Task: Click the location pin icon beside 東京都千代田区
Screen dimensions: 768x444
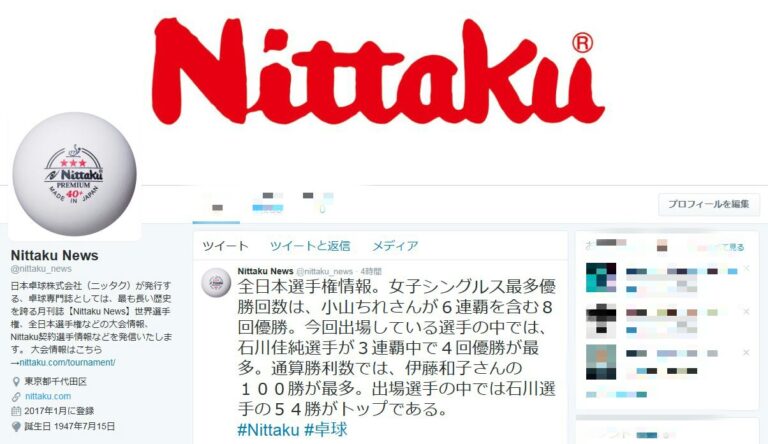Action: 16,381
